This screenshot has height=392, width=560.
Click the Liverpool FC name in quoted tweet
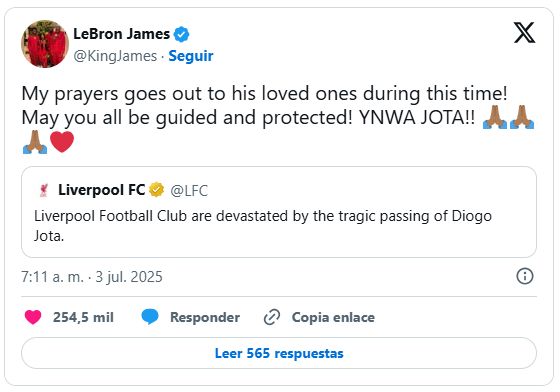pyautogui.click(x=102, y=190)
